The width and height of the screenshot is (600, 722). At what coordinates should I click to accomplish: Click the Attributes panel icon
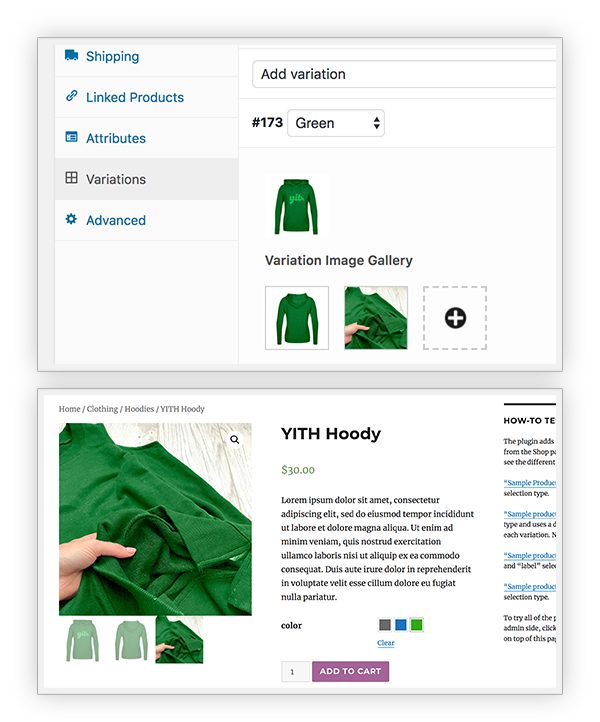coord(71,138)
